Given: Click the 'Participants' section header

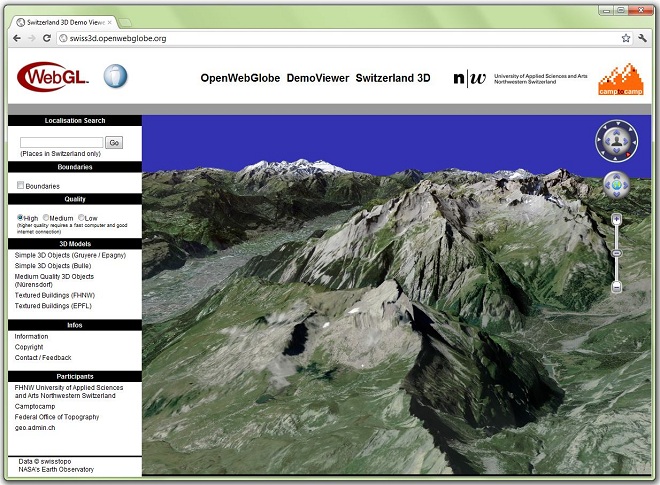Looking at the screenshot, I should tap(75, 376).
